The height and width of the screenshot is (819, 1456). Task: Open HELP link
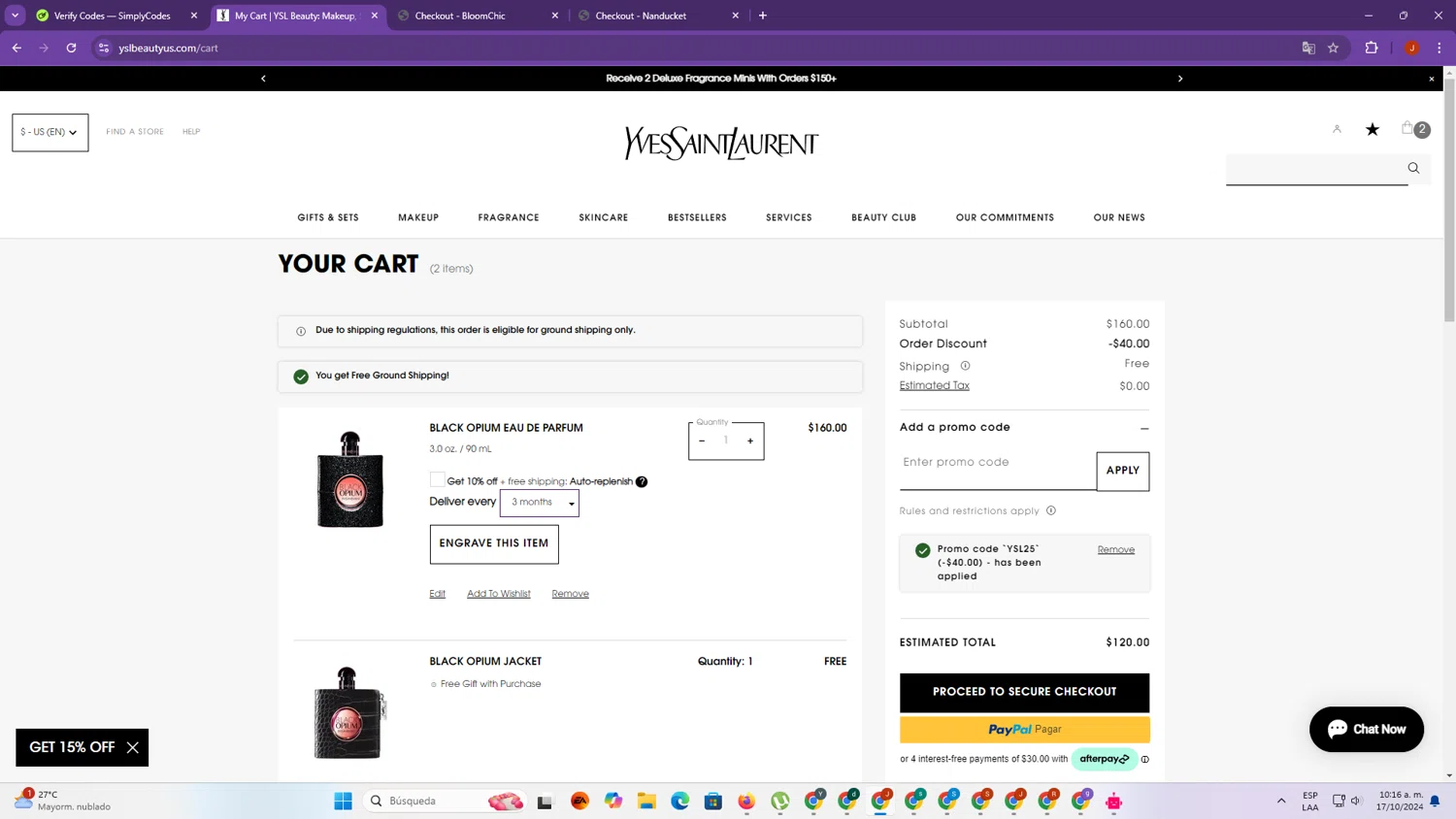pos(191,132)
